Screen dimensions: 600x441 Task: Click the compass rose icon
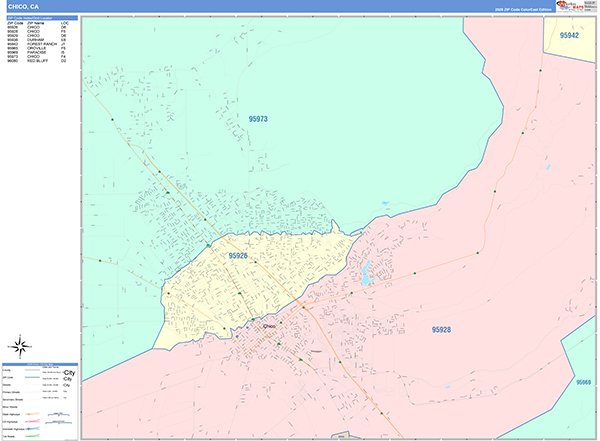coord(19,346)
